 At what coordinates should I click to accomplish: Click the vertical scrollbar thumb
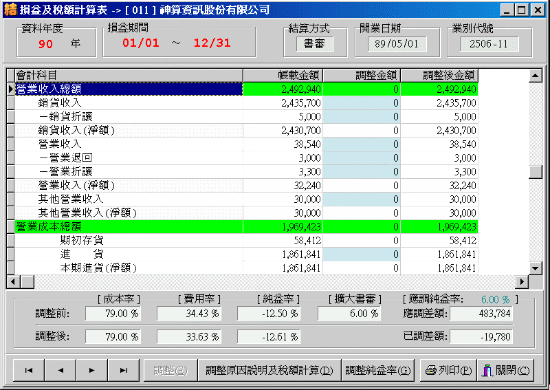click(x=535, y=172)
